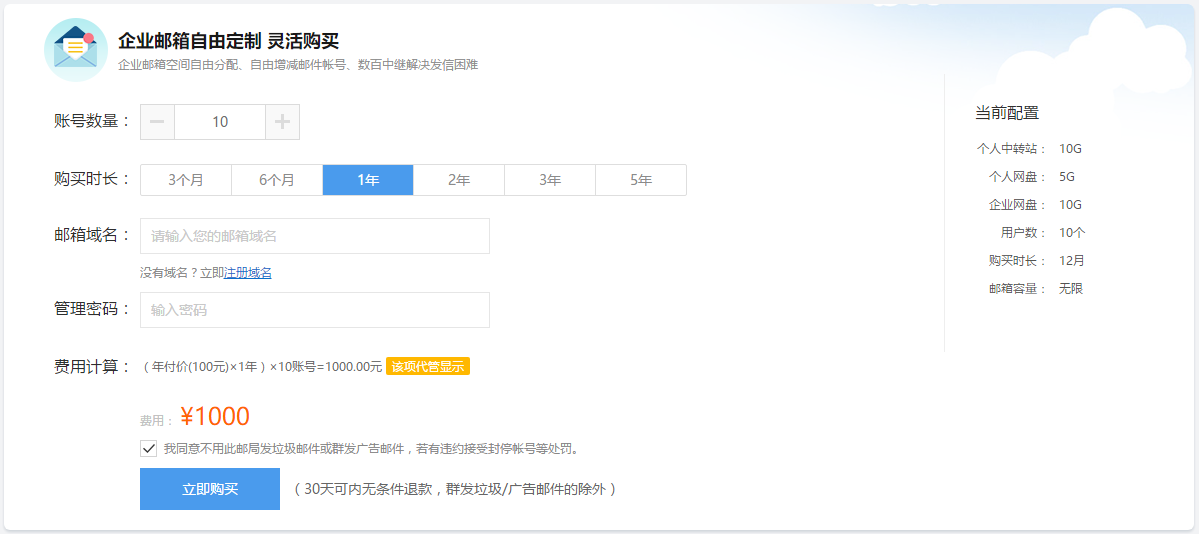The width and height of the screenshot is (1199, 534).
Task: Click the enterprise mailbox envelope icon
Action: [76, 49]
